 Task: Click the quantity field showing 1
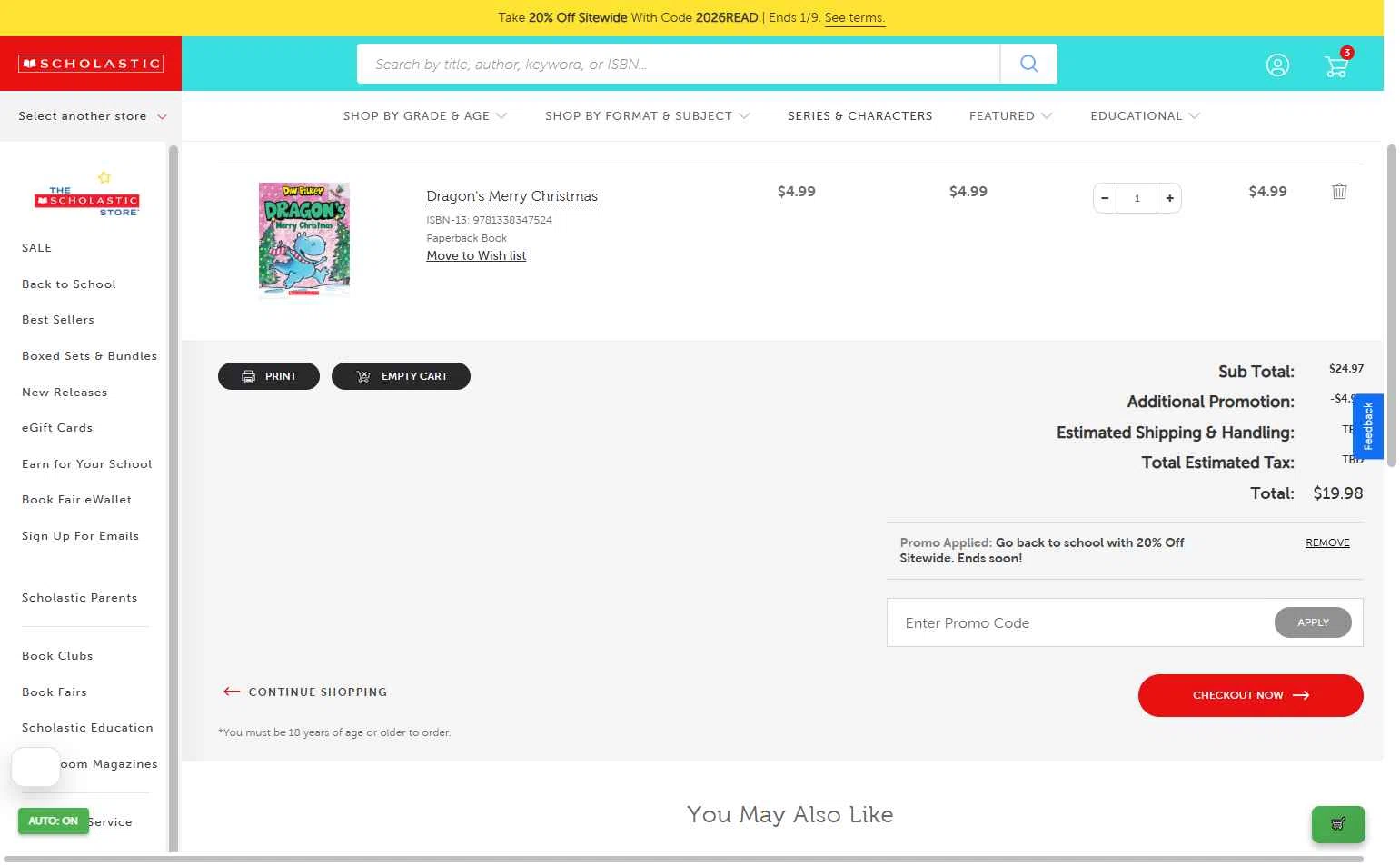click(x=1137, y=198)
